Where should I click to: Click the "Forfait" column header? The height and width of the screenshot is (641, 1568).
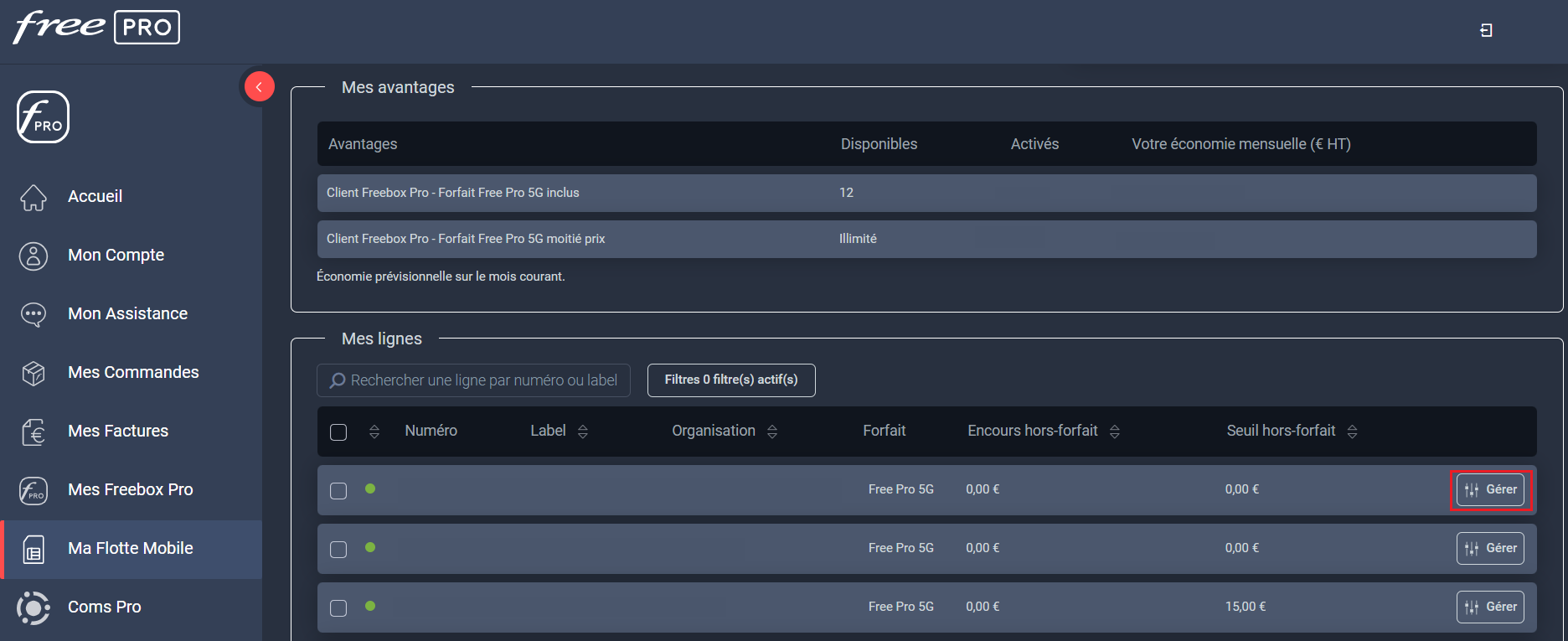[x=885, y=431]
